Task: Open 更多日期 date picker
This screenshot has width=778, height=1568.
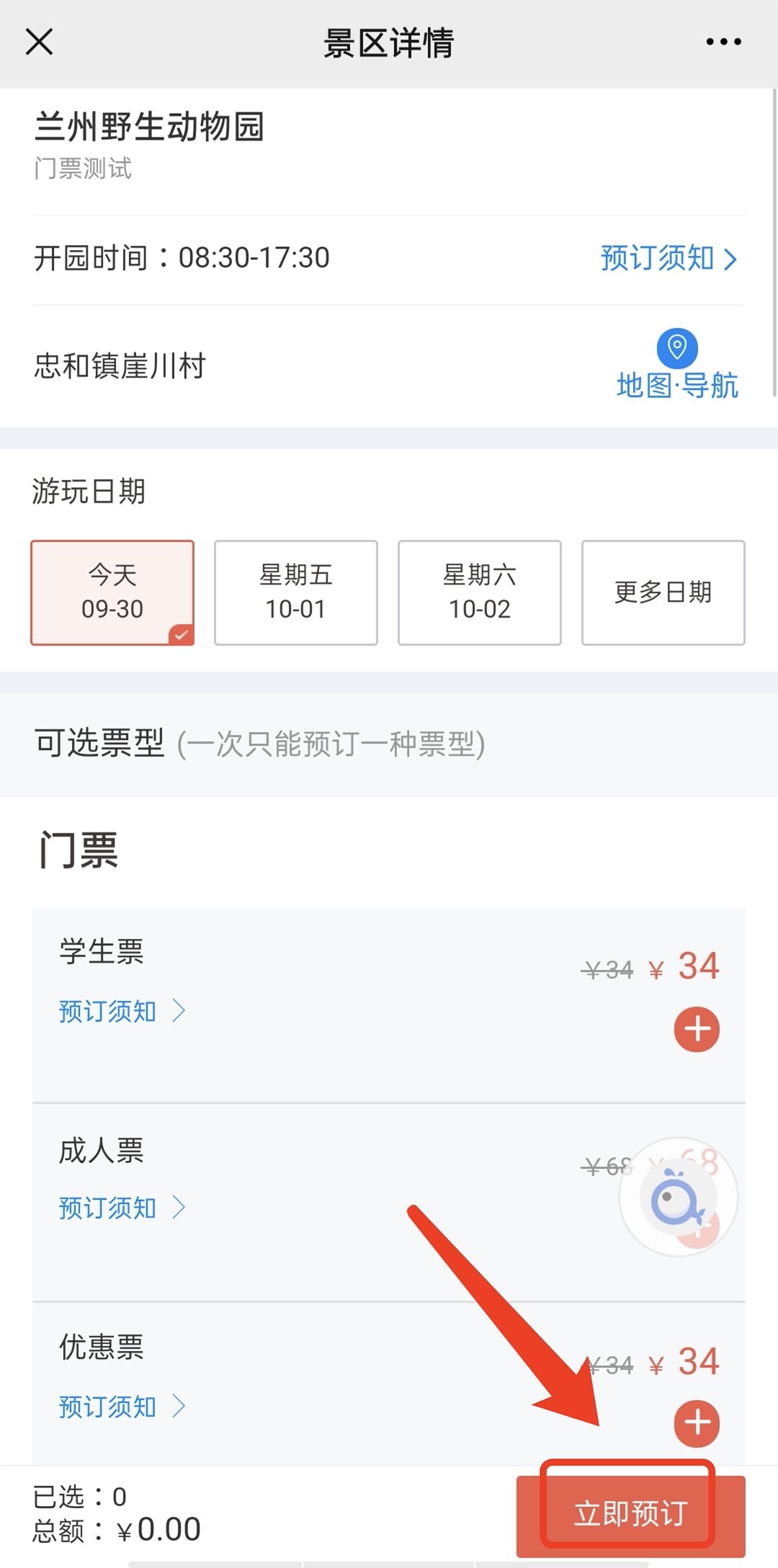Action: (x=663, y=592)
